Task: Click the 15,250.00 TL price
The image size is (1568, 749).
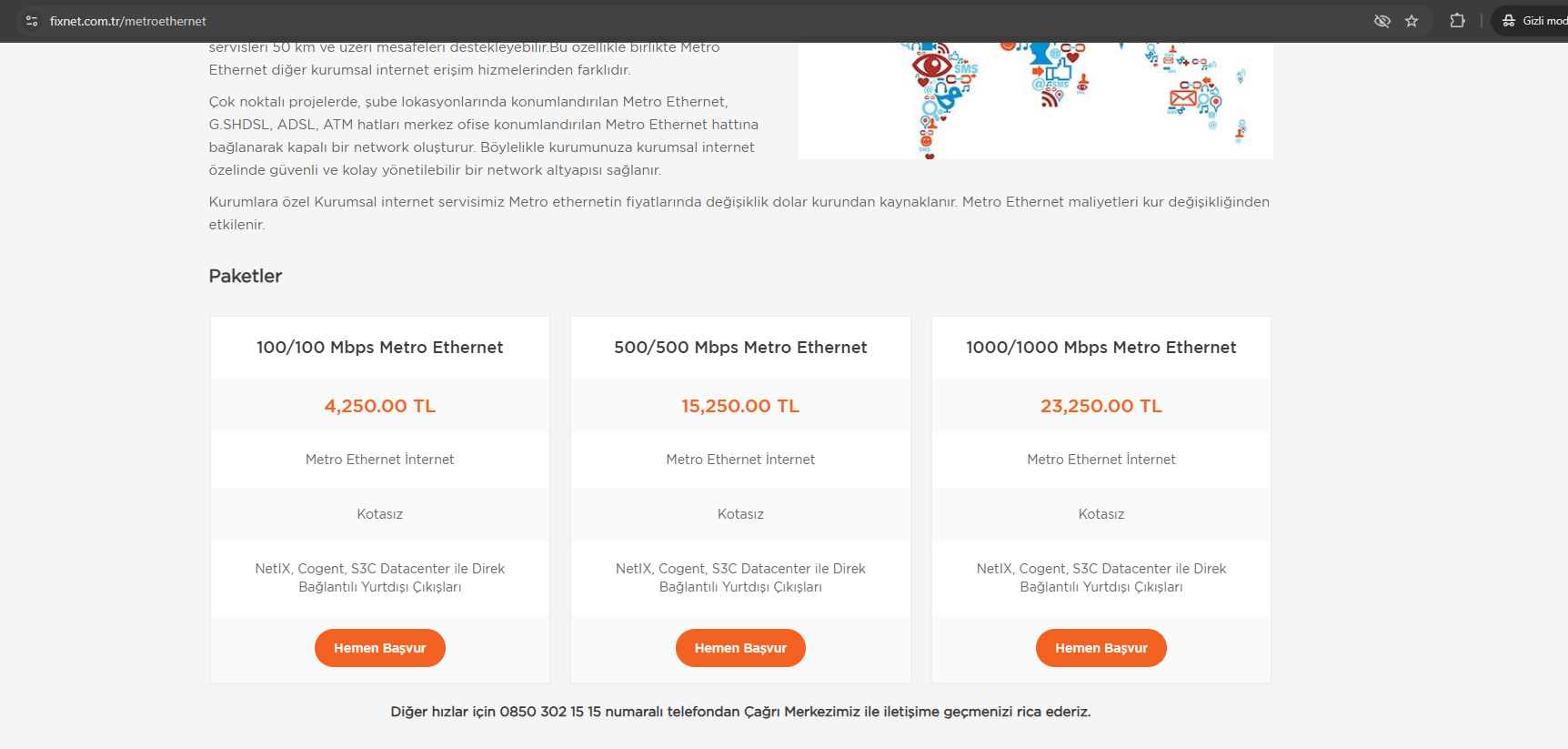Action: click(740, 406)
